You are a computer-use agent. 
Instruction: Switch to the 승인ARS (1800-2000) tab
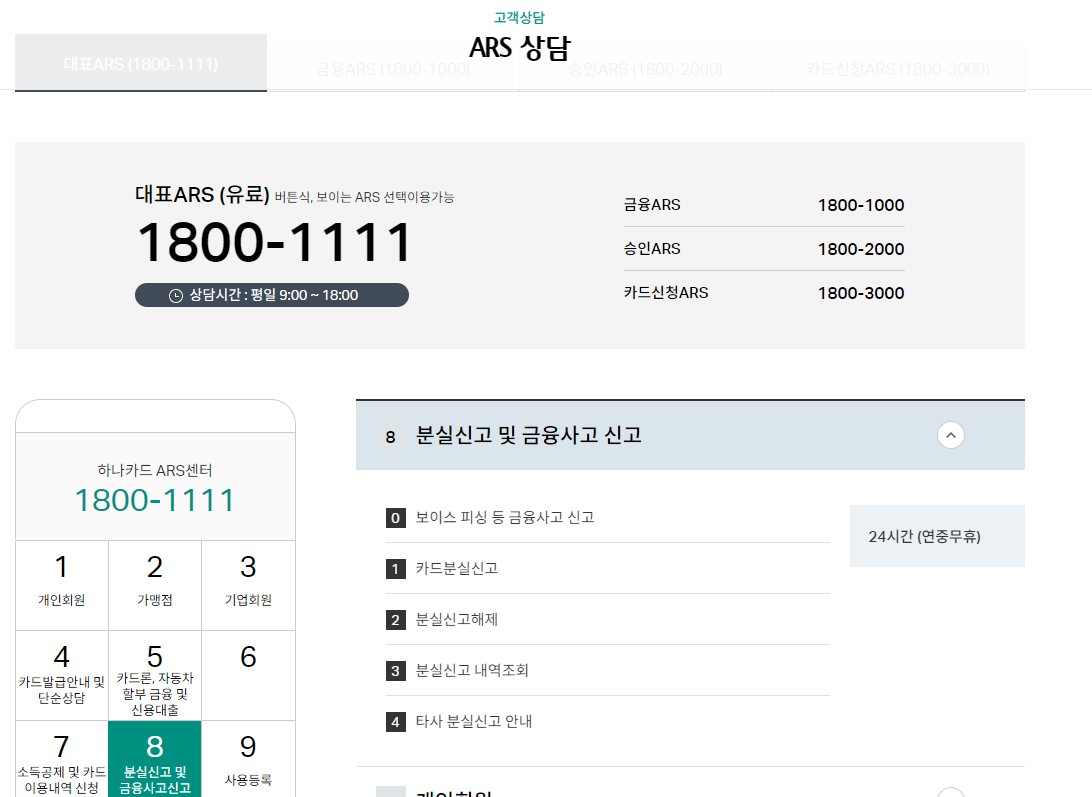click(646, 69)
